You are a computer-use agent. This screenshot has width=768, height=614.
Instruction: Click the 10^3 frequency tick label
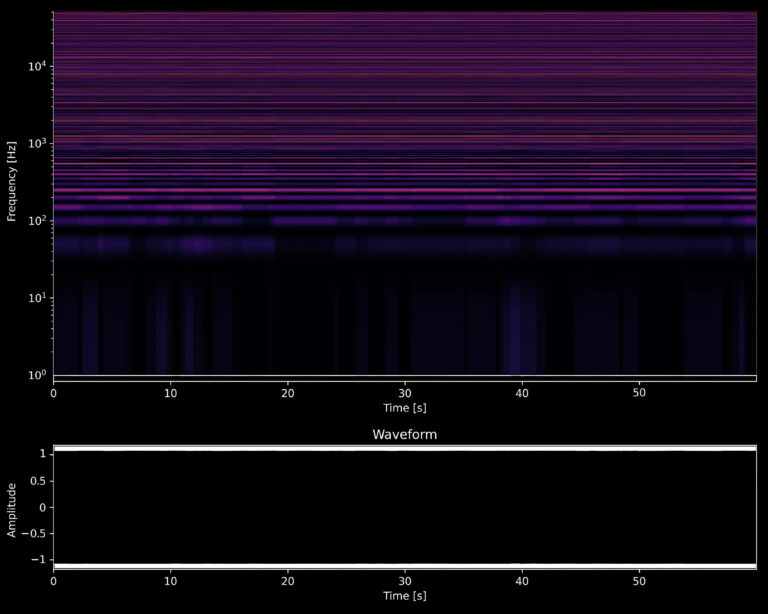36,143
